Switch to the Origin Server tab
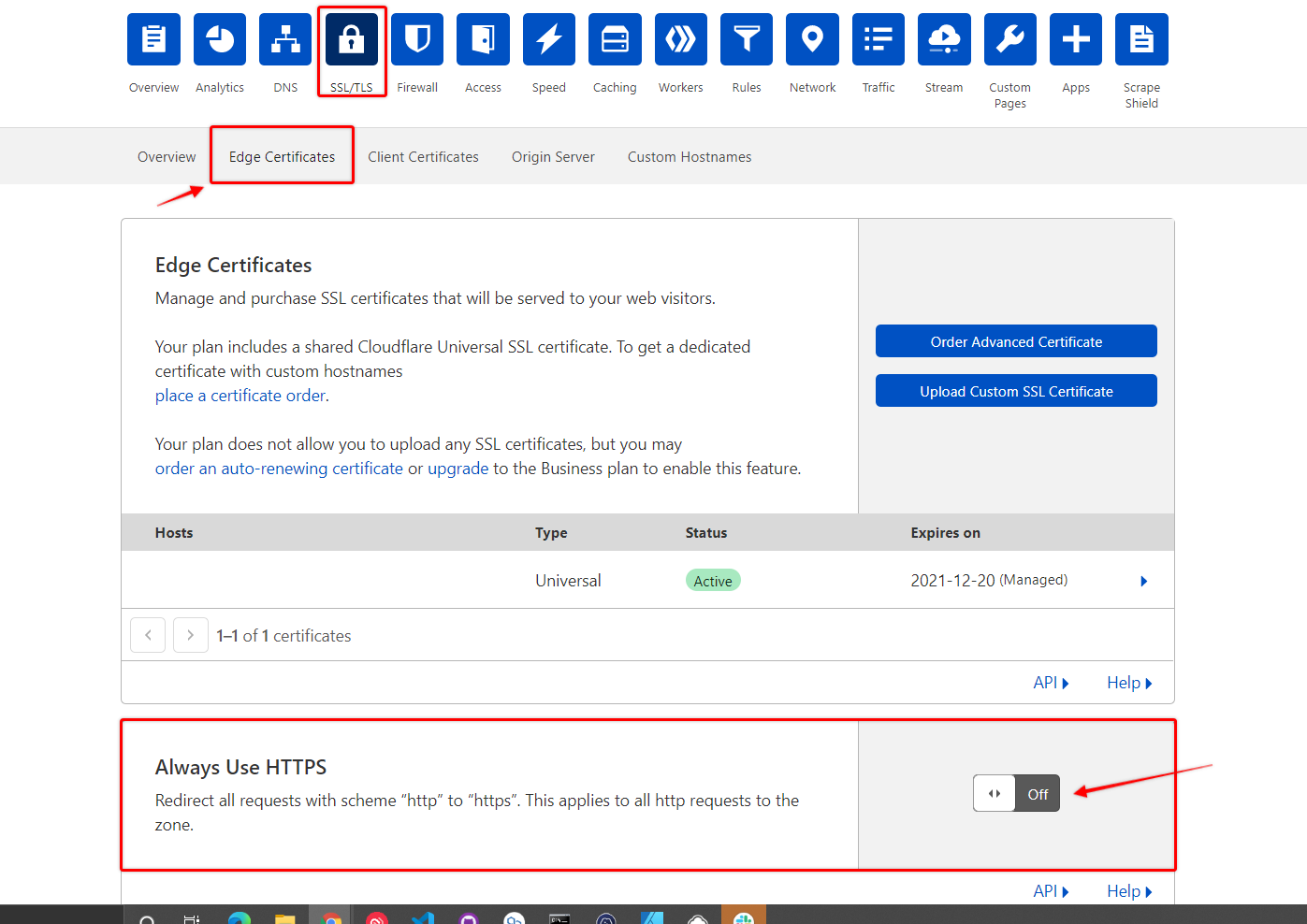 (x=553, y=157)
